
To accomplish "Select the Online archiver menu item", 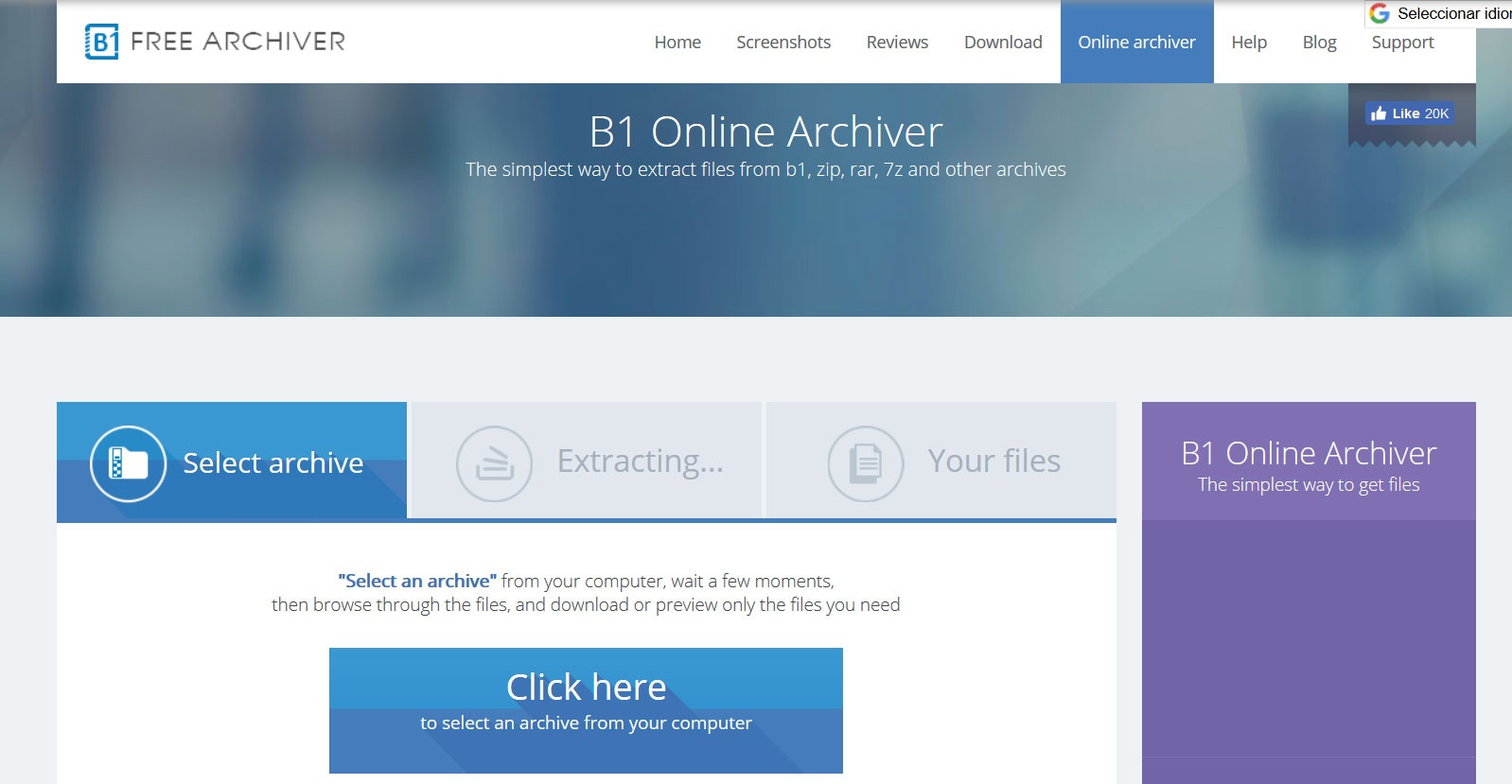I will (1137, 42).
